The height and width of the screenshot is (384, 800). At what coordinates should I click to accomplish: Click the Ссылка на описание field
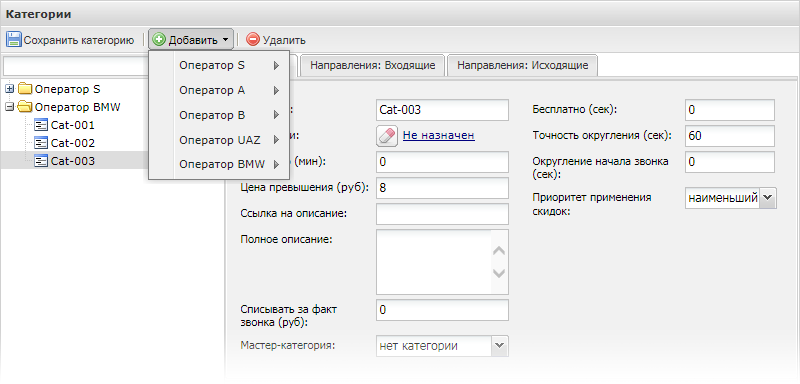[442, 214]
